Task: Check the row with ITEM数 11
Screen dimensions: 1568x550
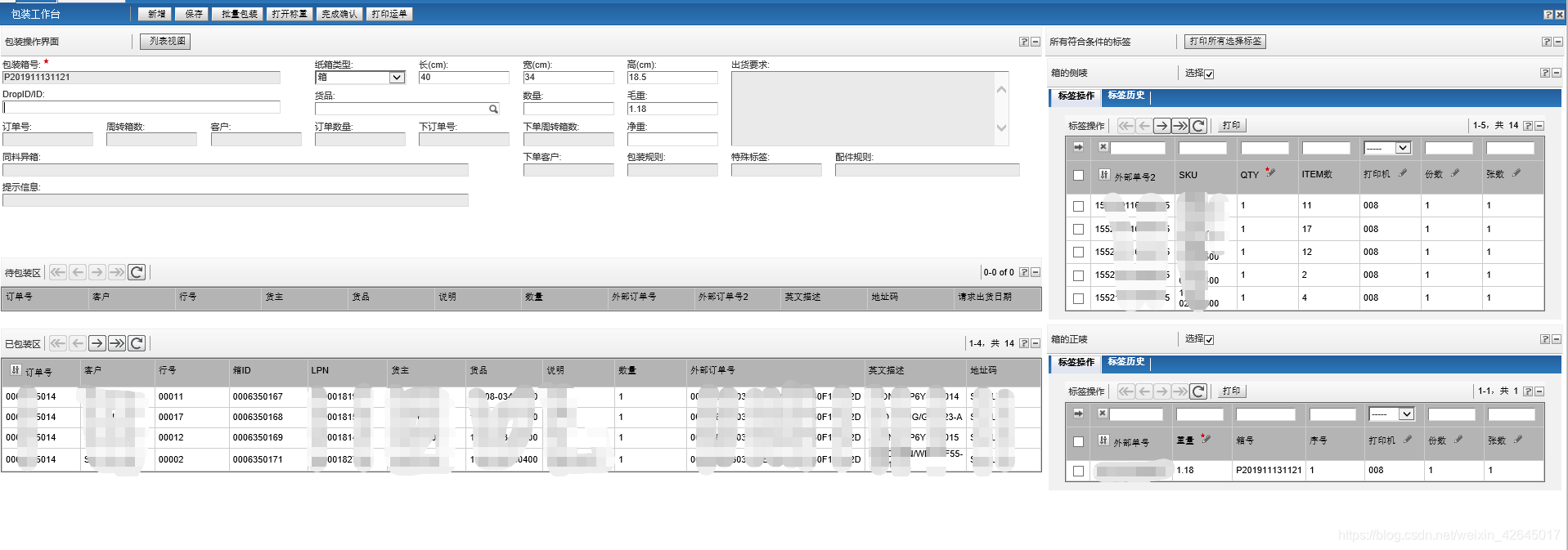Action: [1078, 206]
